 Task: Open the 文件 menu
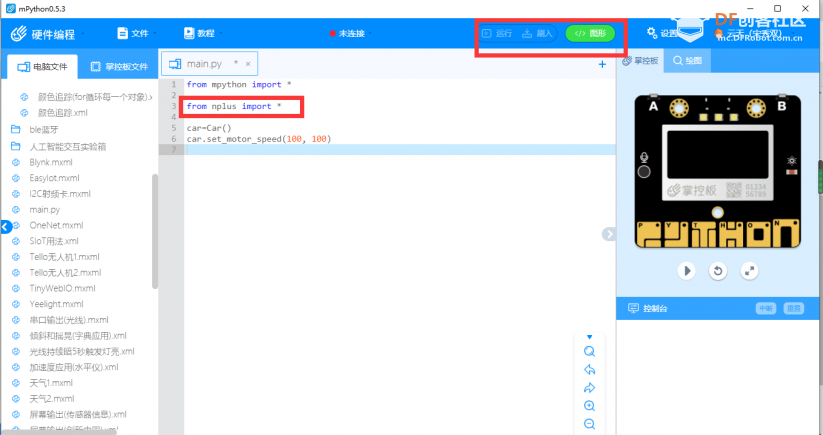pos(136,33)
